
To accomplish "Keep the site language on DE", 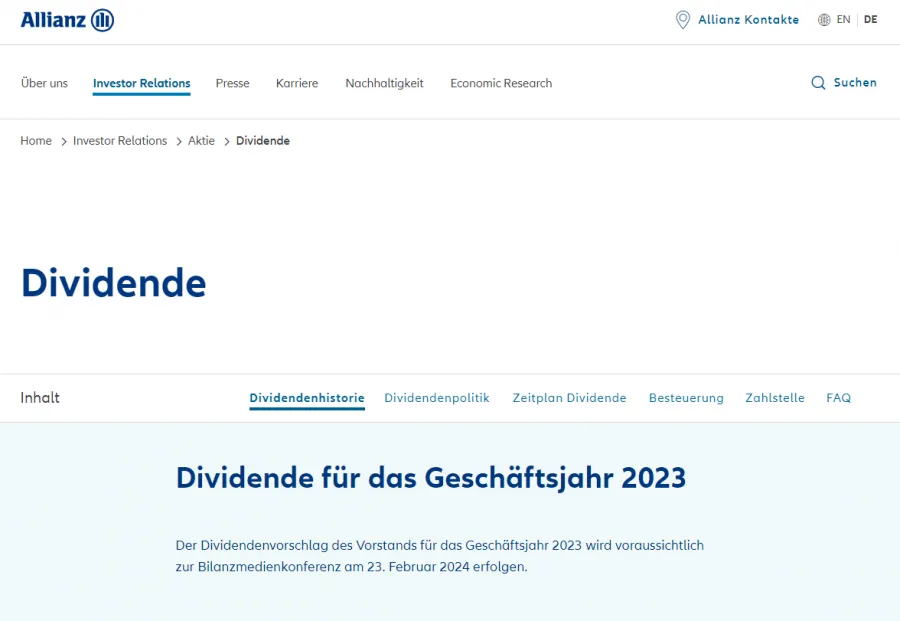I will 870,19.
